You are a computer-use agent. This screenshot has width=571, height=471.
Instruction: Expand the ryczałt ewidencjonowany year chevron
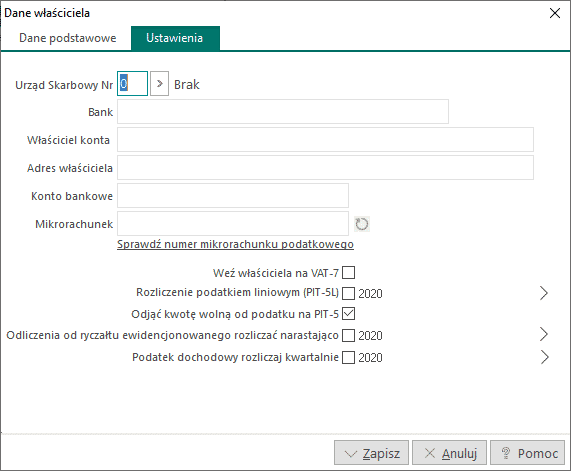pyautogui.click(x=544, y=334)
